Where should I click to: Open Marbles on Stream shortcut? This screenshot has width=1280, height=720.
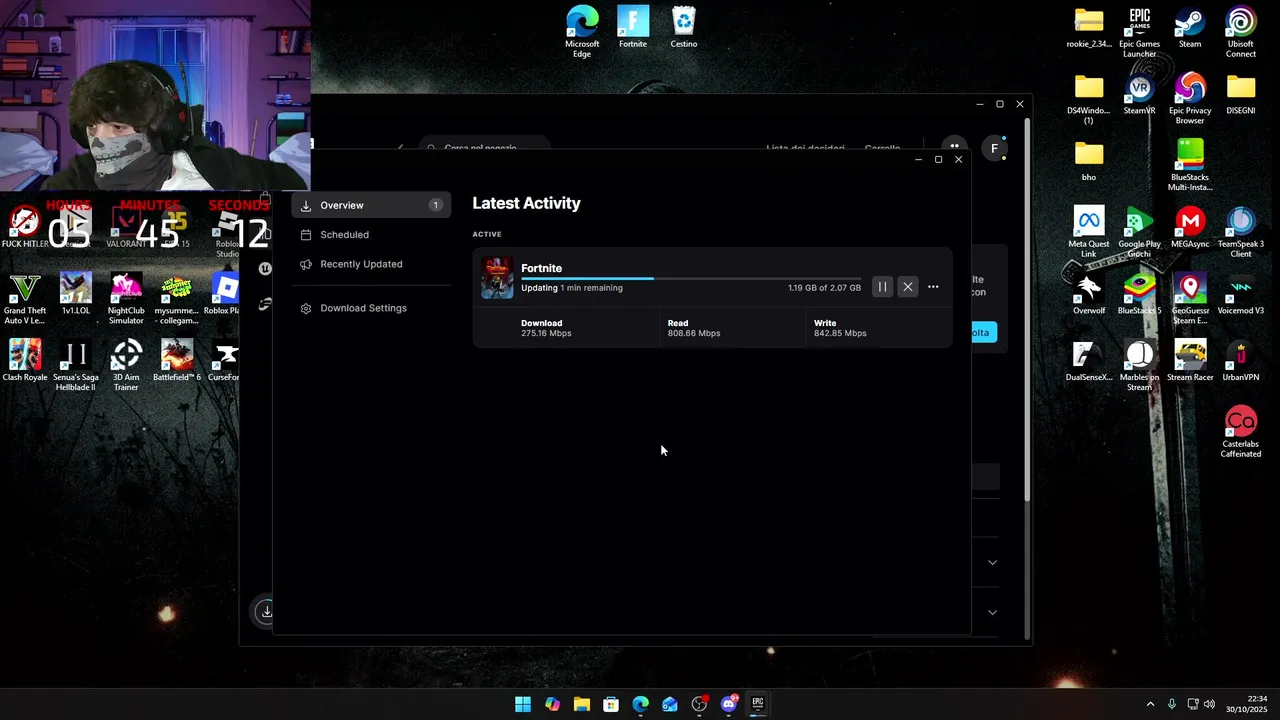click(x=1139, y=367)
